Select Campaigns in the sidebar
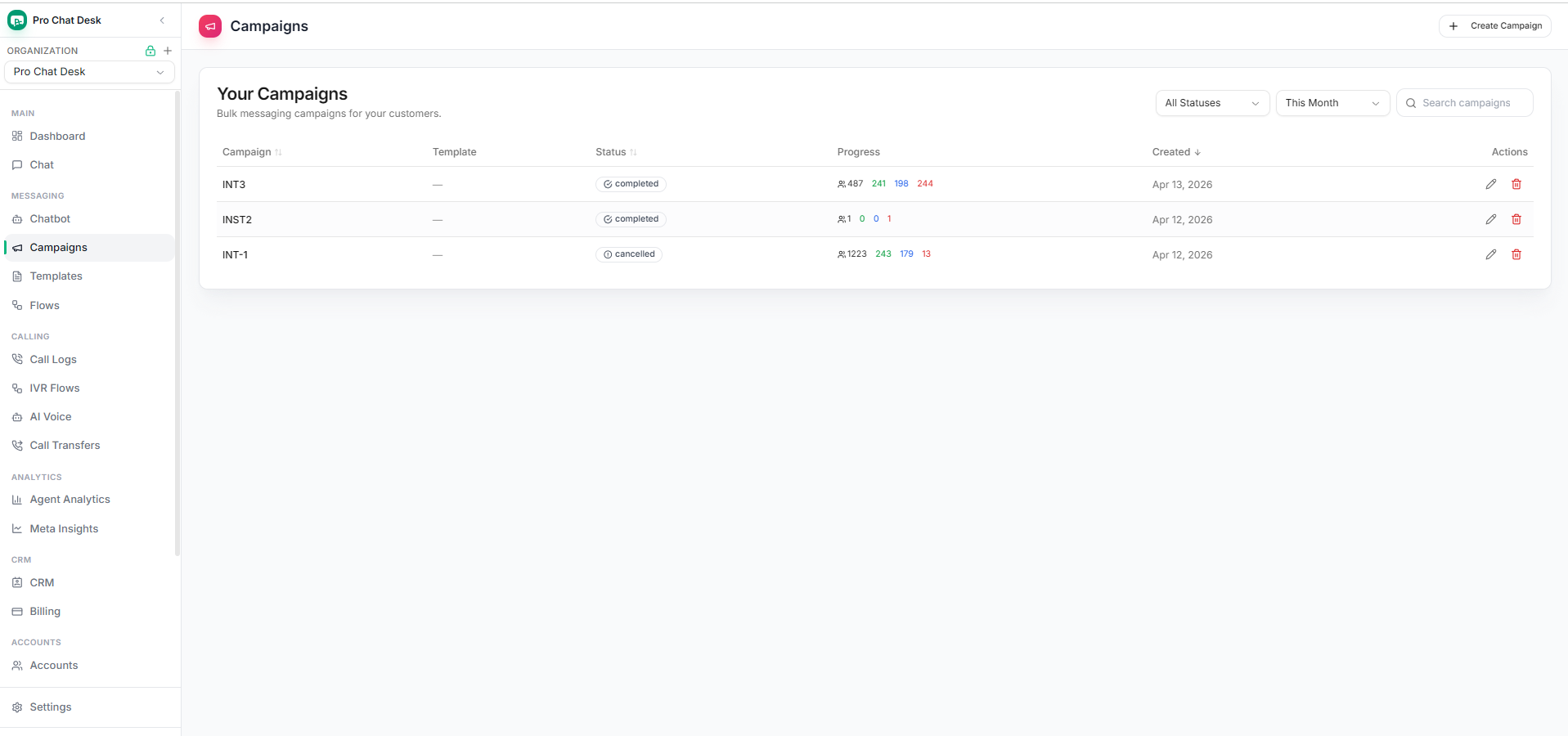The image size is (1568, 736). (x=88, y=248)
